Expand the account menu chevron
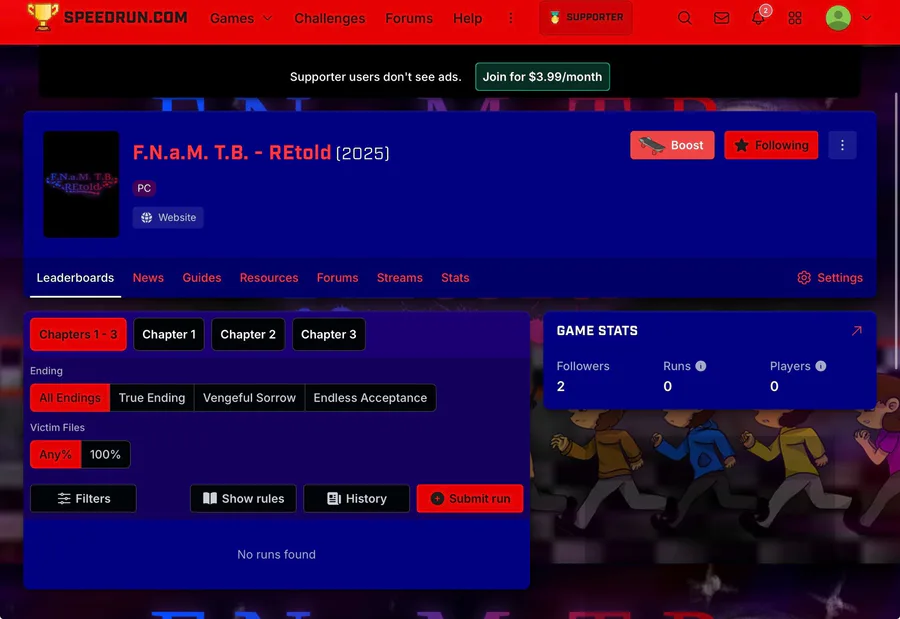 pos(867,18)
